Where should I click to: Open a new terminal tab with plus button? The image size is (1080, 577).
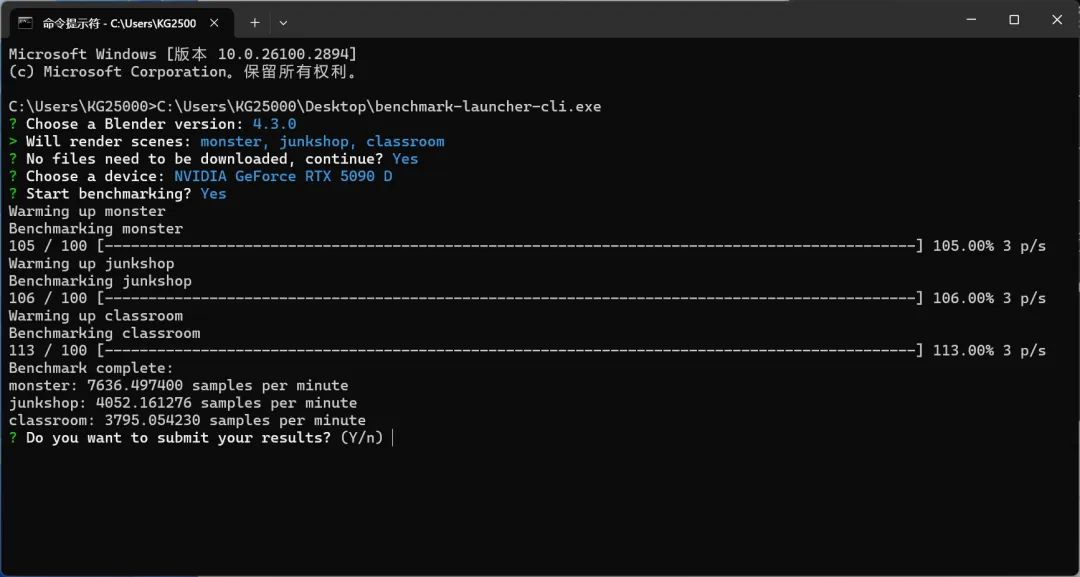[255, 22]
